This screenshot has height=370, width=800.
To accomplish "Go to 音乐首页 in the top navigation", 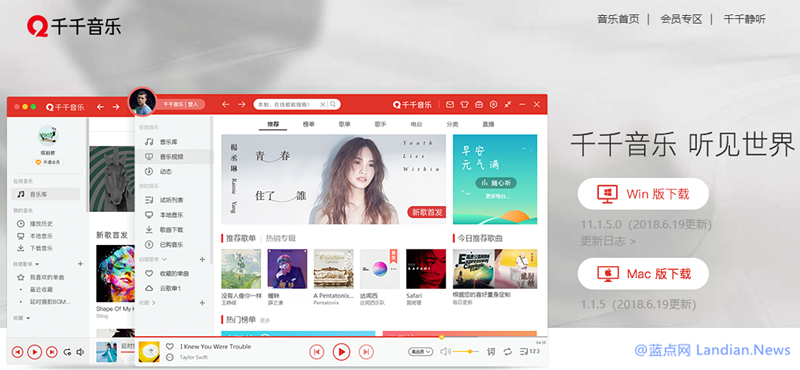I will [618, 19].
